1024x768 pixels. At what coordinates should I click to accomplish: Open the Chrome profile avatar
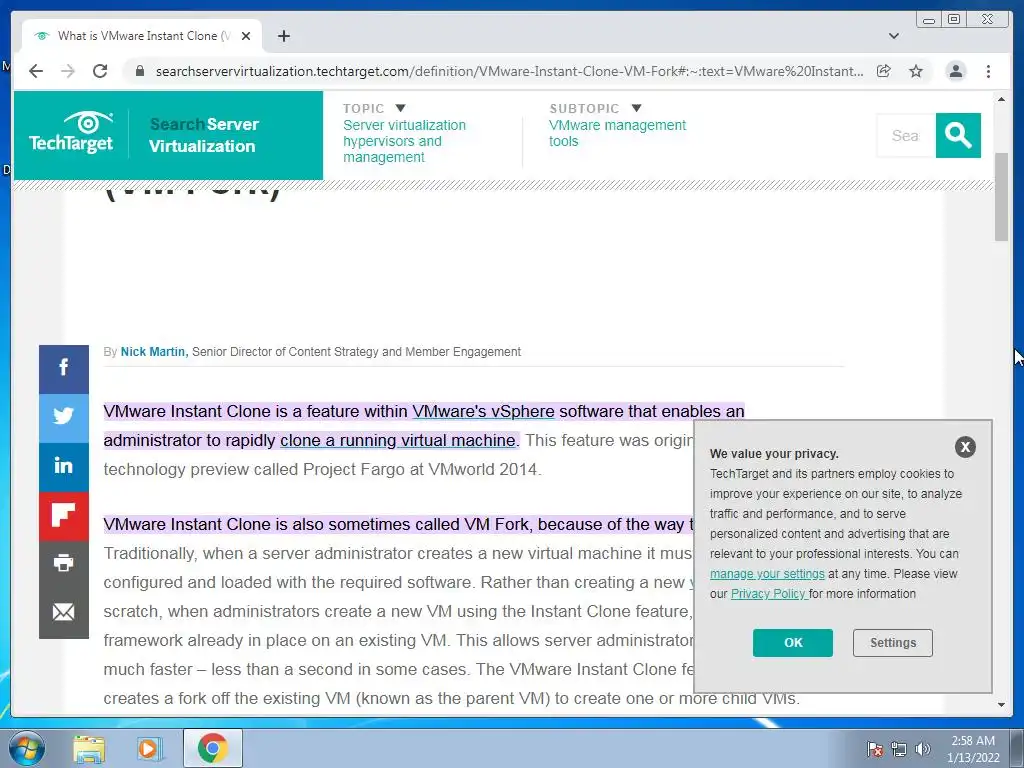(x=955, y=71)
